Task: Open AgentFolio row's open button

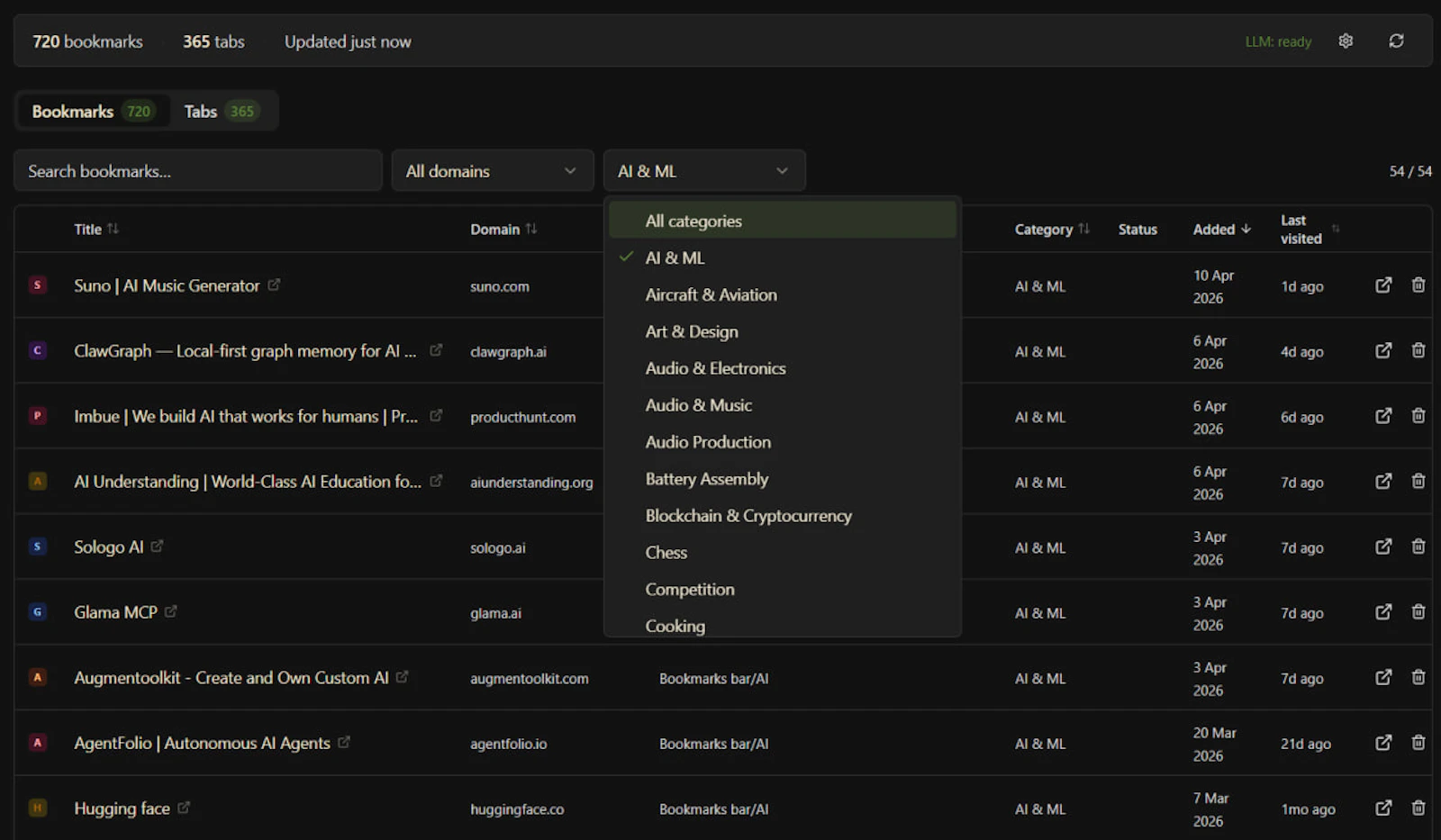Action: tap(1383, 743)
